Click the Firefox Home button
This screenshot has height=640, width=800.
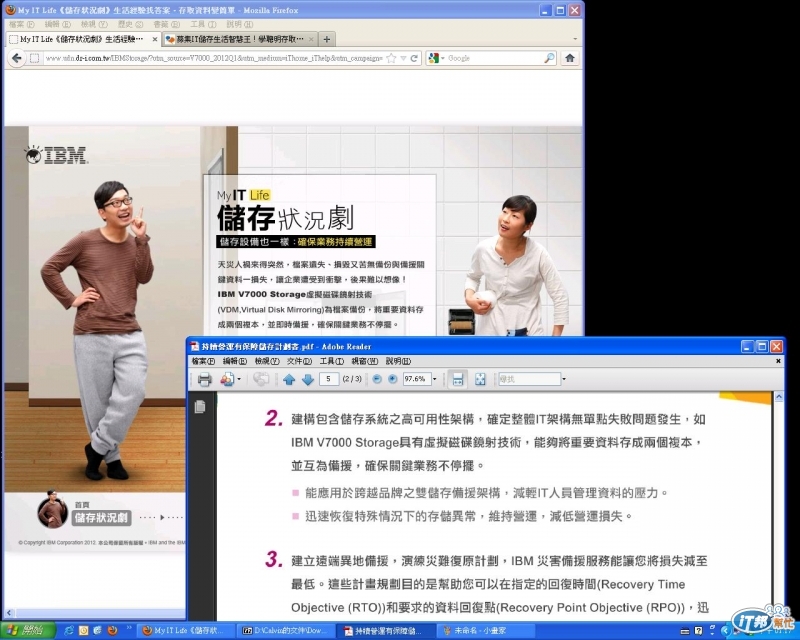pos(570,58)
